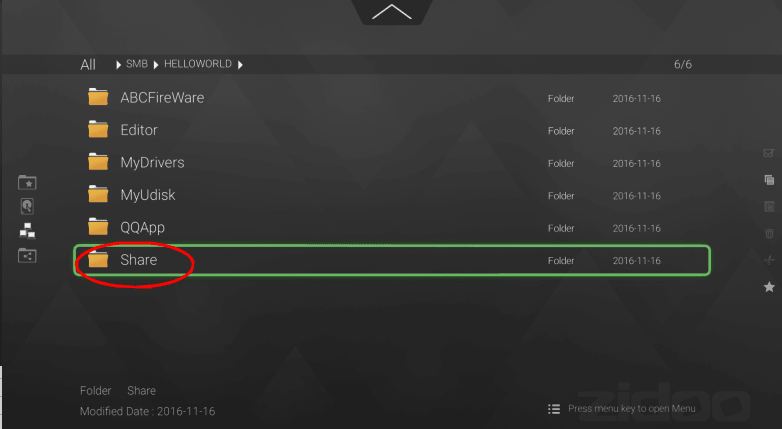Click the scissors cut icon
Screen dimensions: 782x429
coord(769,260)
